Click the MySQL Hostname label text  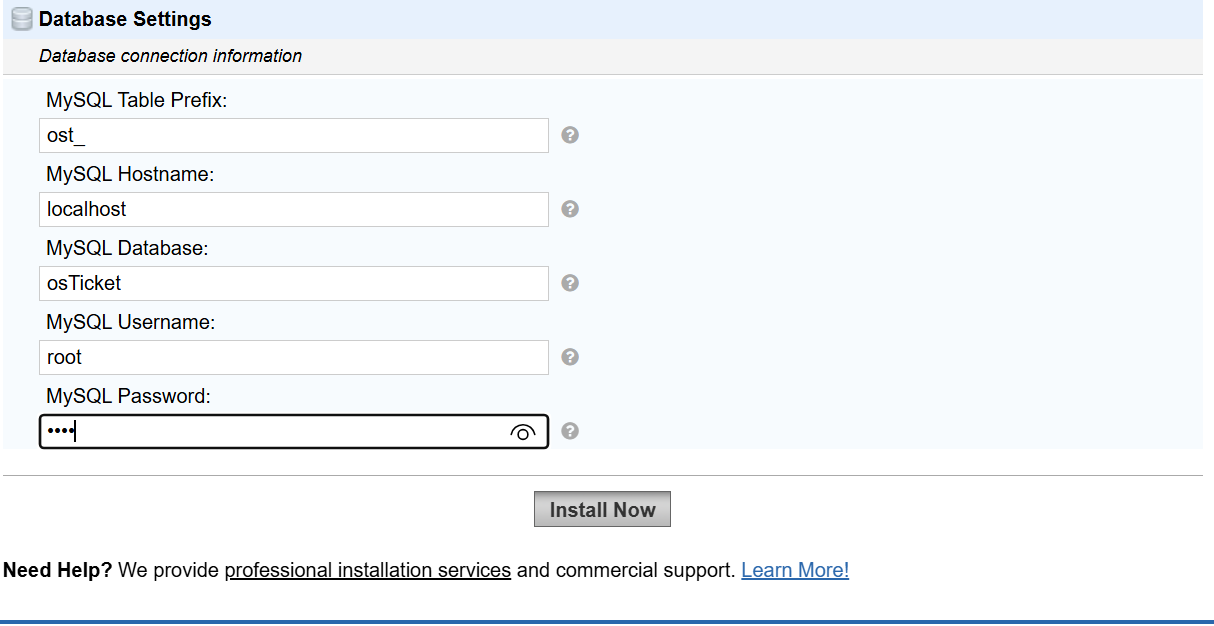pyautogui.click(x=130, y=175)
